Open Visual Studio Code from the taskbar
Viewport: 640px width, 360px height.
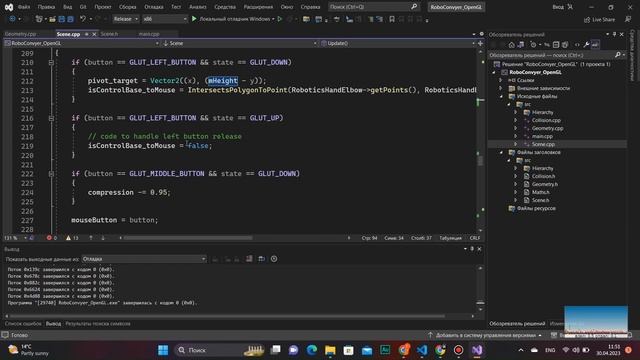tap(422, 350)
